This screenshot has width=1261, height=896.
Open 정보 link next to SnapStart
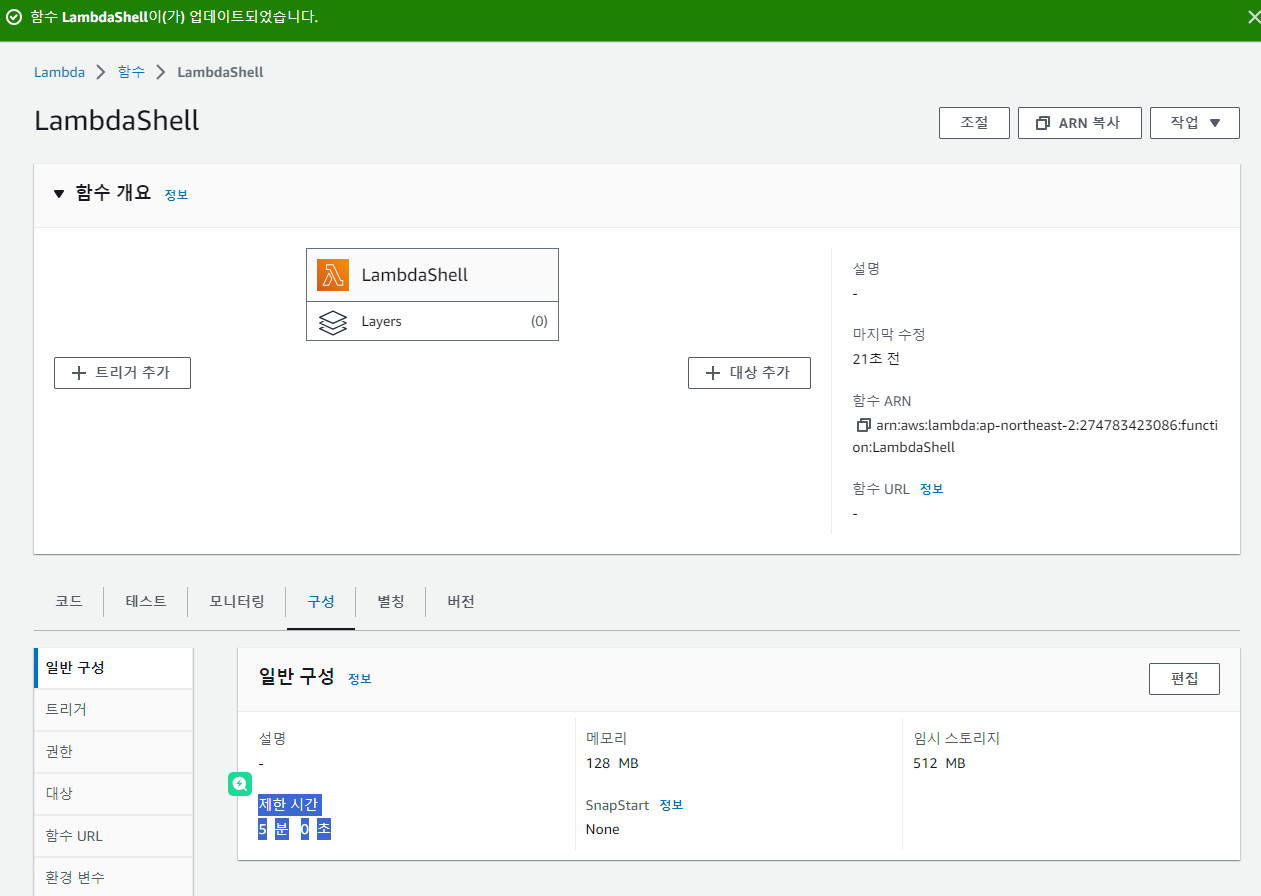671,805
